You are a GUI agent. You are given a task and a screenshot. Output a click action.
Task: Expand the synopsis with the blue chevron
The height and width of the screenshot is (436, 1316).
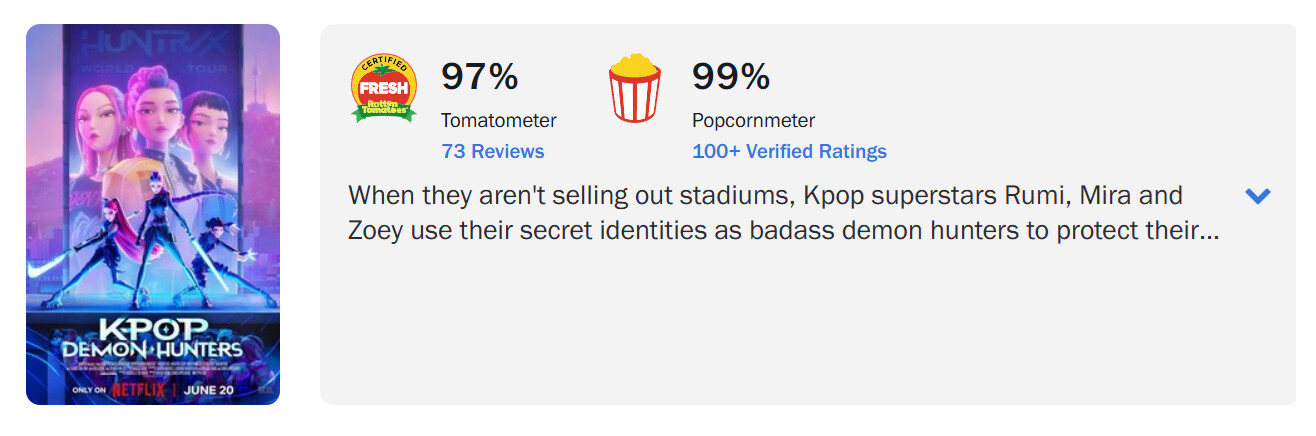(1257, 196)
